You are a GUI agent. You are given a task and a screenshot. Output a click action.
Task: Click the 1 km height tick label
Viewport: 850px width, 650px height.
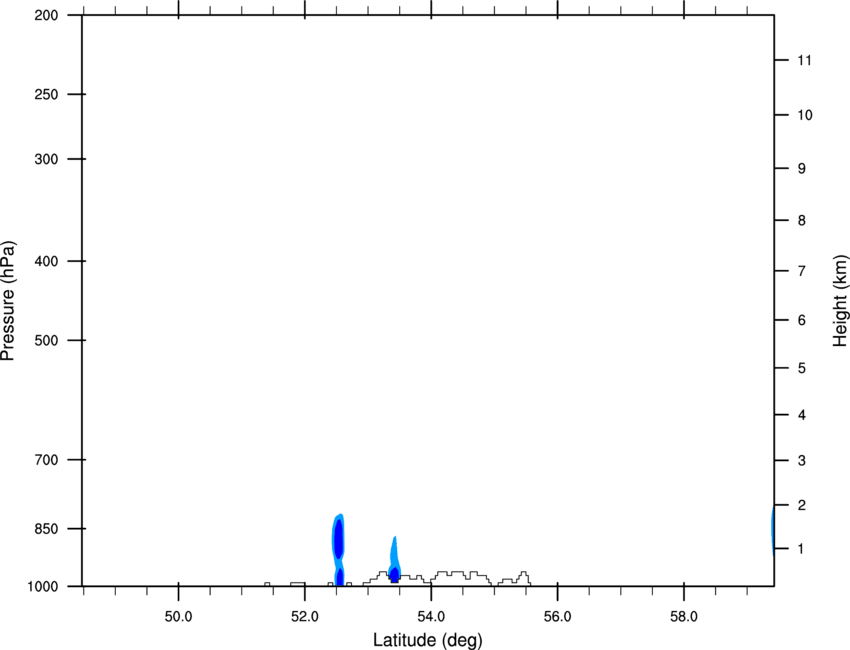[801, 549]
